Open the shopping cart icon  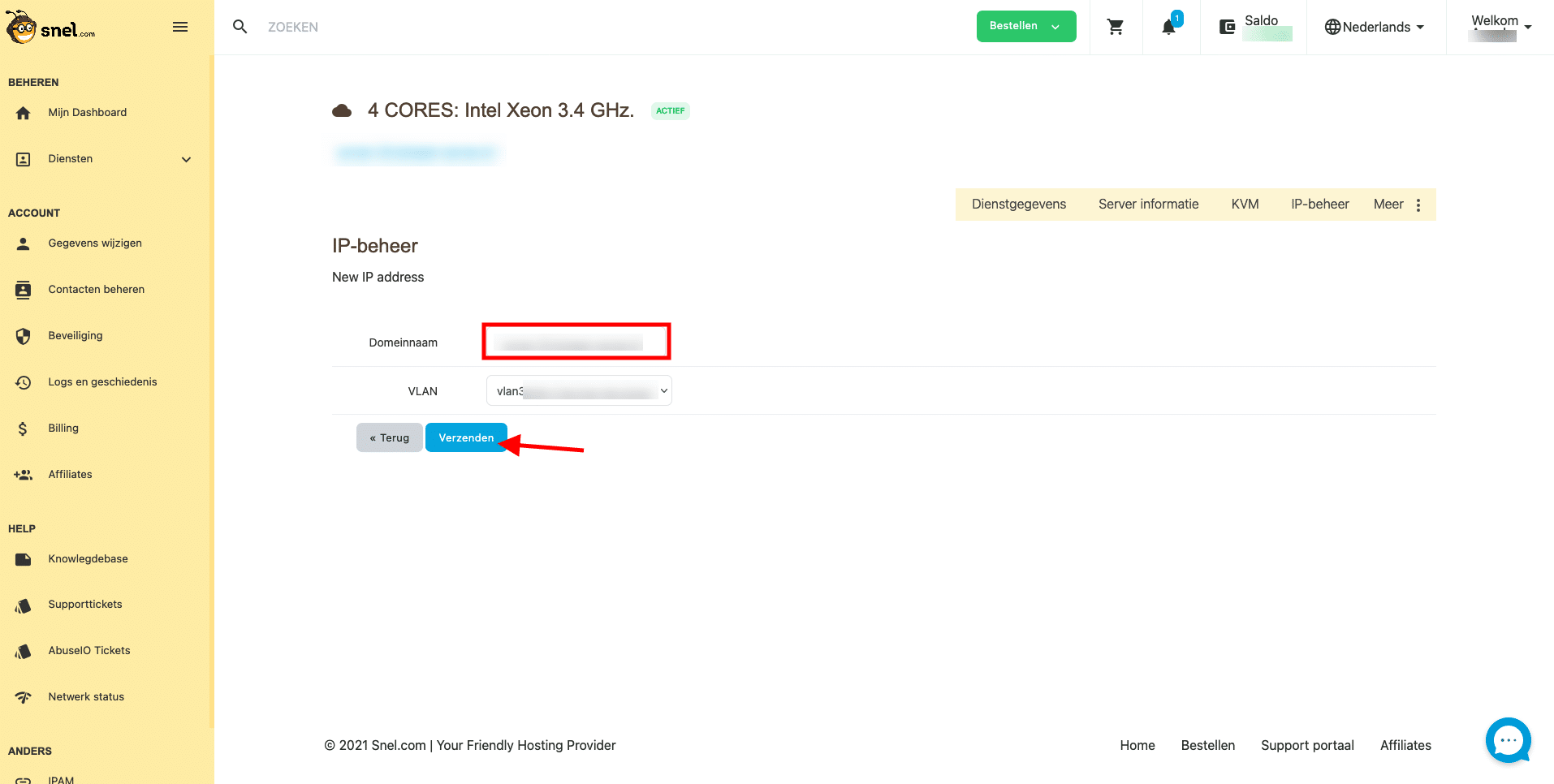(1116, 27)
